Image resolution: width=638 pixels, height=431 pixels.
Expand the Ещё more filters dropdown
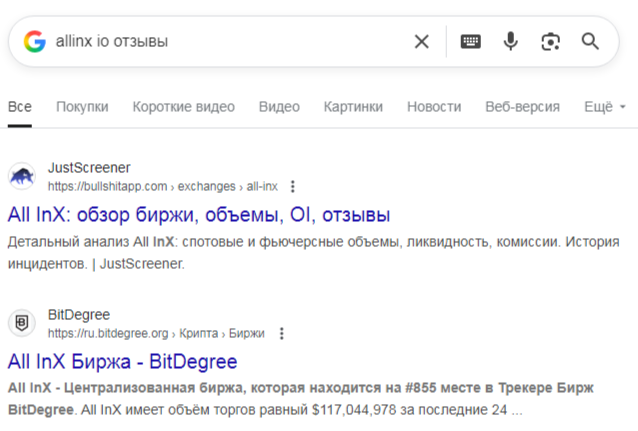(x=604, y=107)
